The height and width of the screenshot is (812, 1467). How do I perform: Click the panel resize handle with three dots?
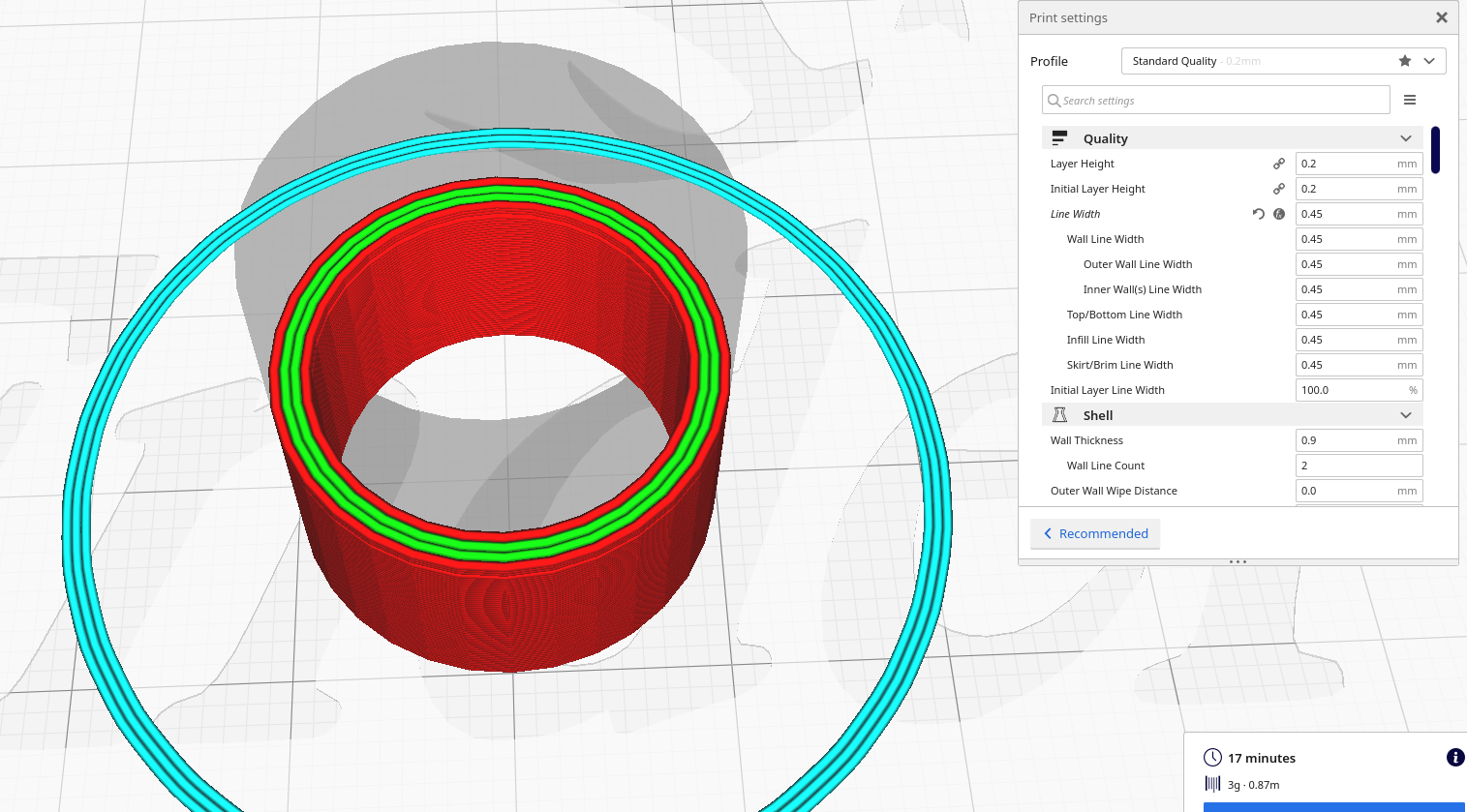[x=1238, y=561]
